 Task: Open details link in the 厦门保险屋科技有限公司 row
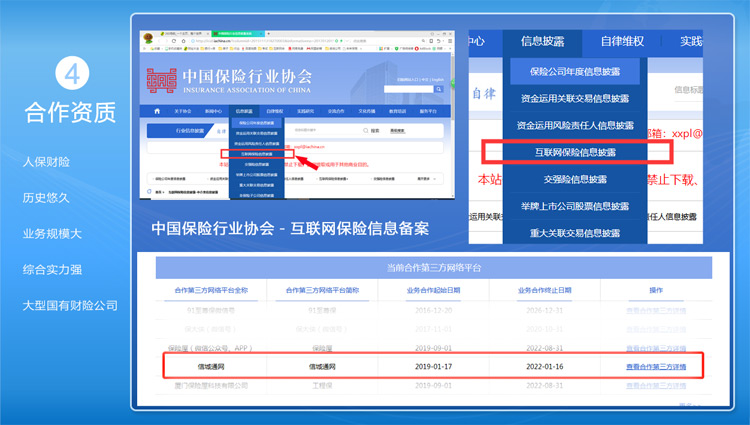(x=656, y=385)
